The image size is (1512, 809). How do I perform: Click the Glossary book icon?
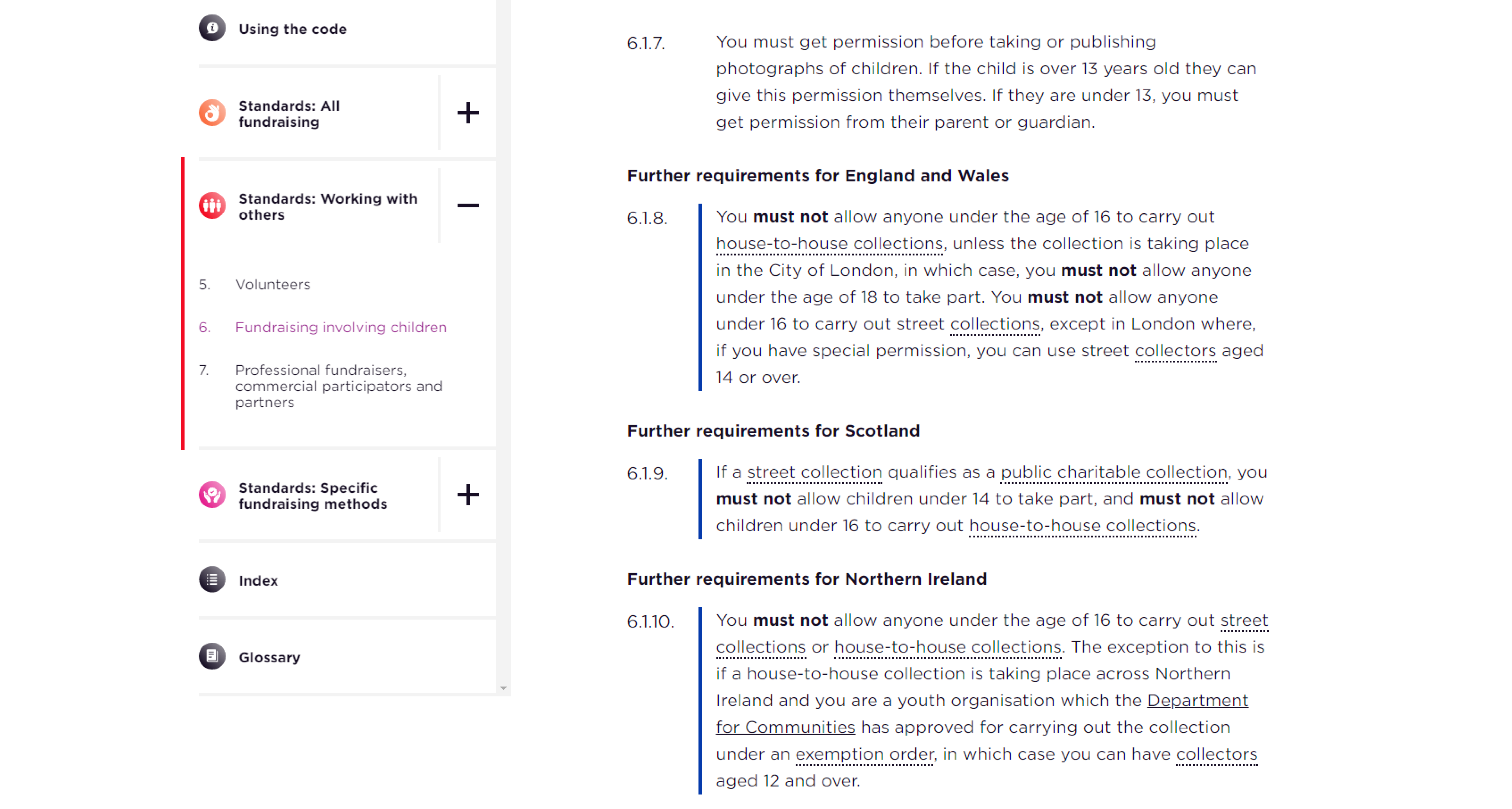(x=212, y=656)
